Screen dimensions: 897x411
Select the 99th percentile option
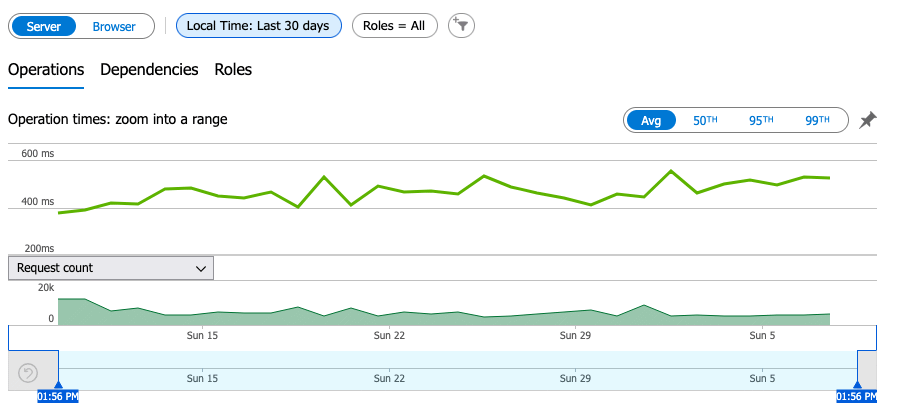coord(817,120)
